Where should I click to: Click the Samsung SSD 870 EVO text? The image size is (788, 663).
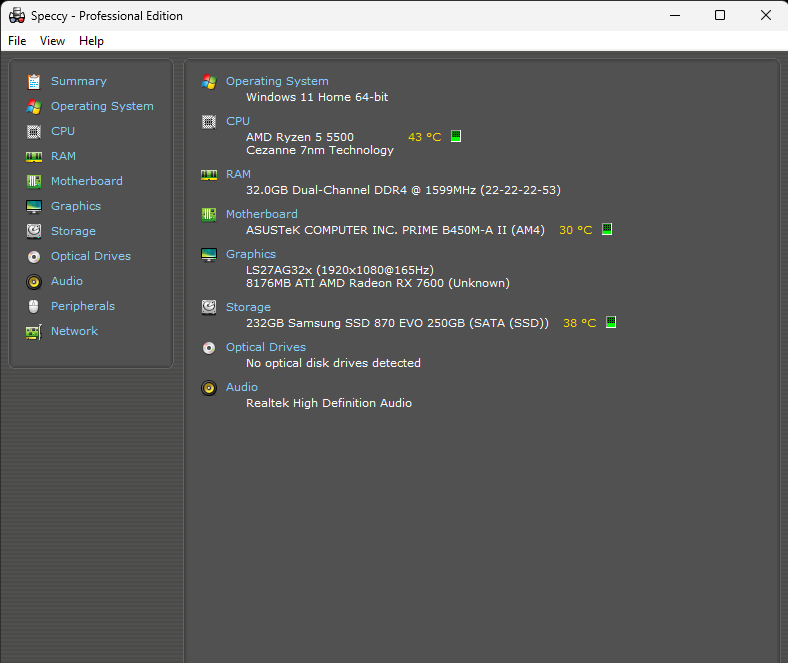tap(398, 323)
